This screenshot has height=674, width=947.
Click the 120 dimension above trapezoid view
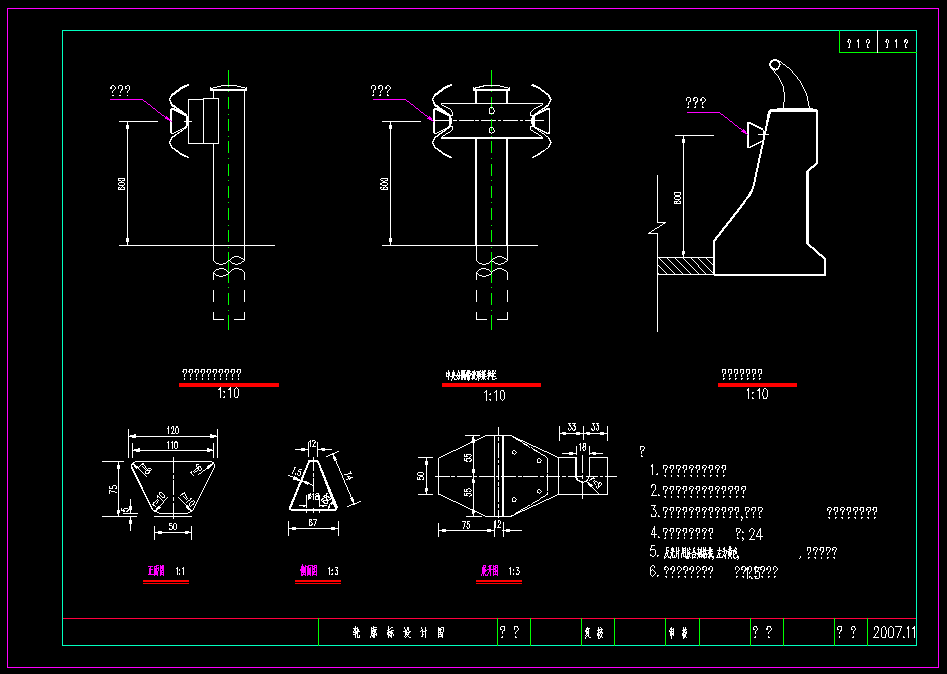point(173,430)
